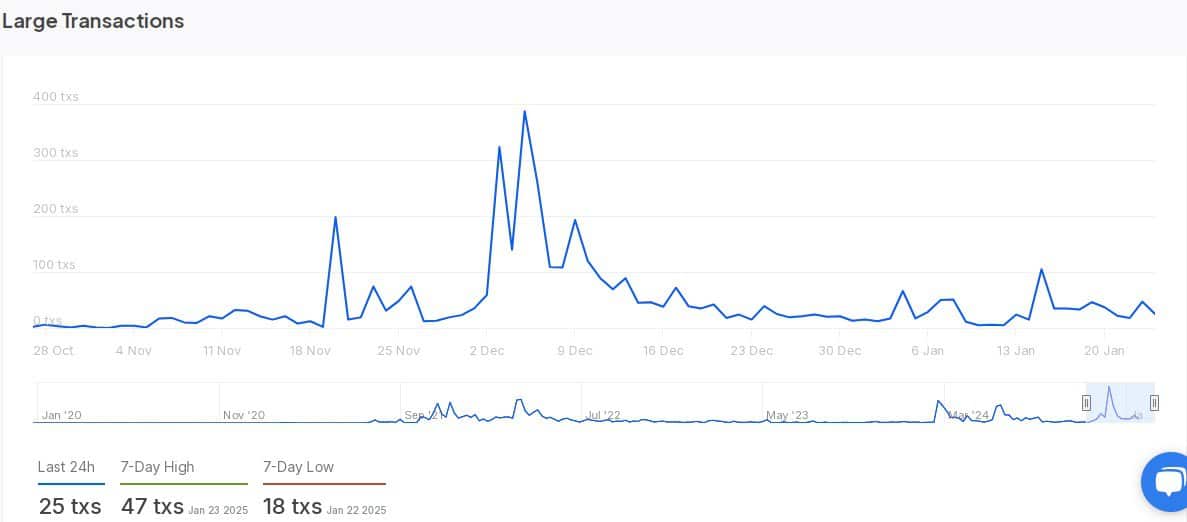1187x522 pixels.
Task: Click the 2 Dec x-axis label
Action: click(487, 351)
